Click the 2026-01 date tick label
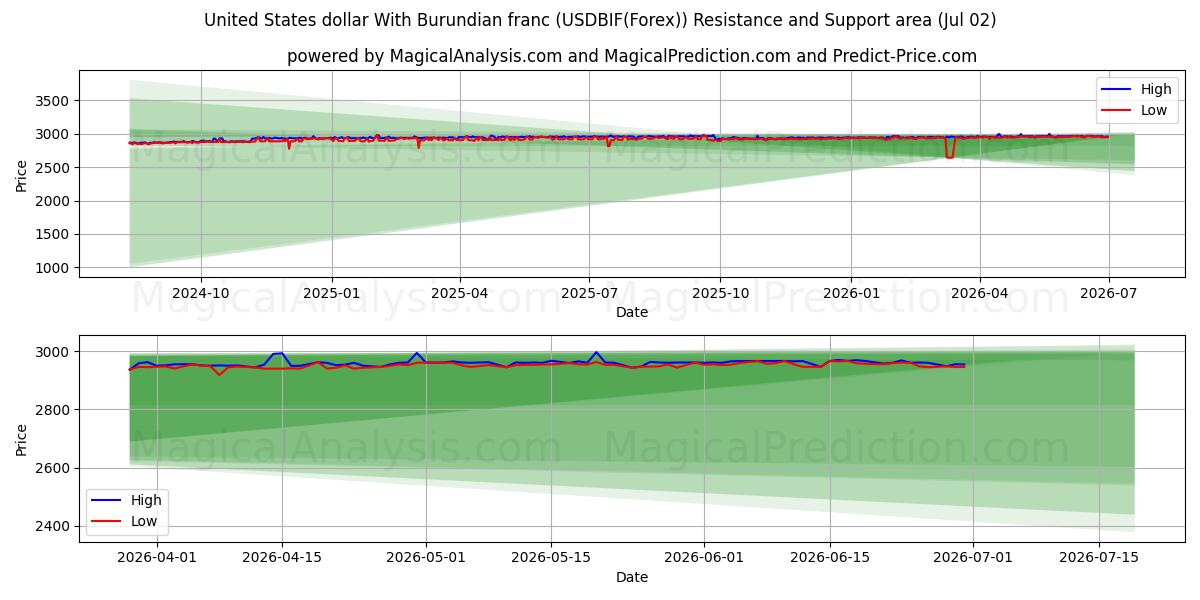Image resolution: width=1200 pixels, height=600 pixels. coord(850,292)
